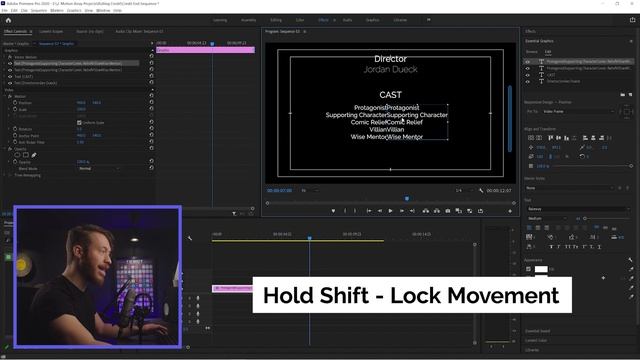The height and width of the screenshot is (360, 640).
Task: Click Go to Out point button
Action: click(412, 211)
